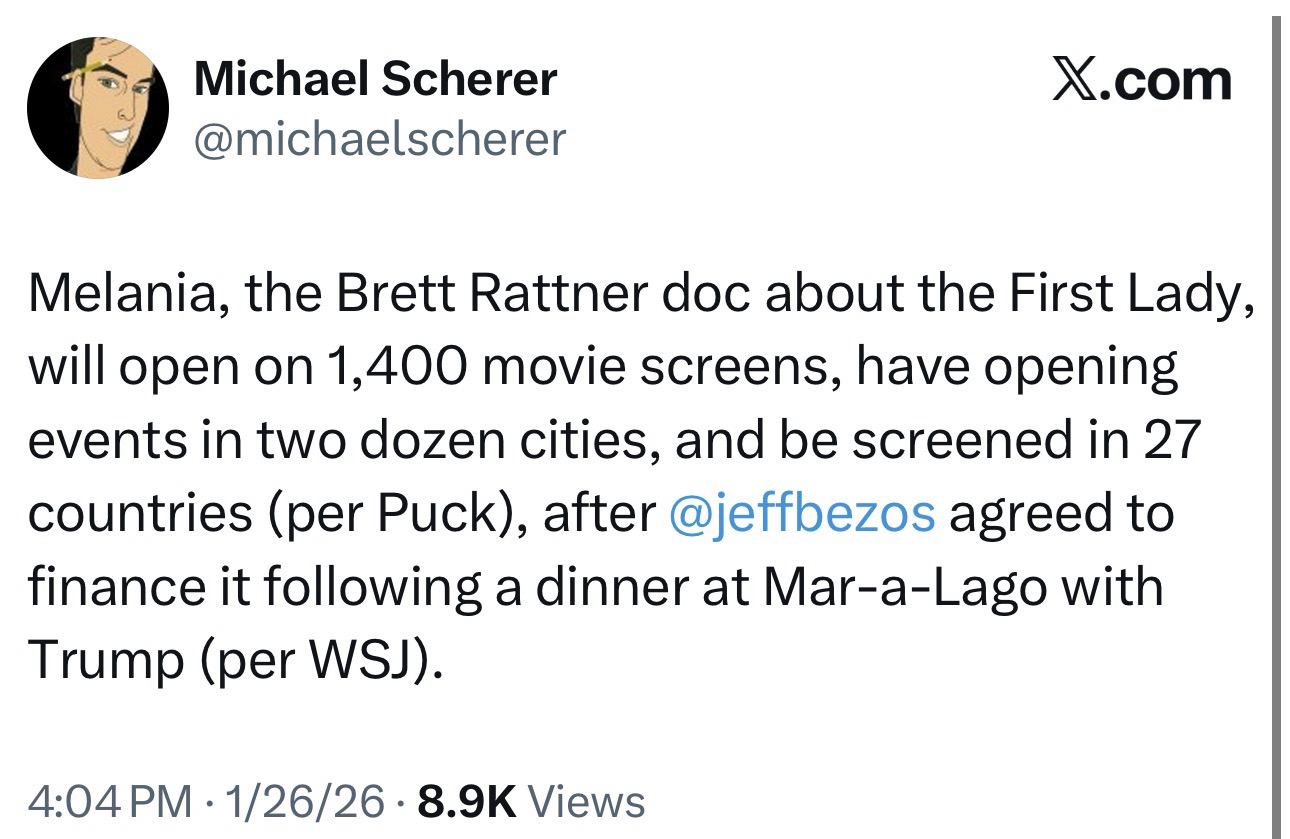The width and height of the screenshot is (1290, 839).
Task: Open the @jeffbezos mention link
Action: 801,513
